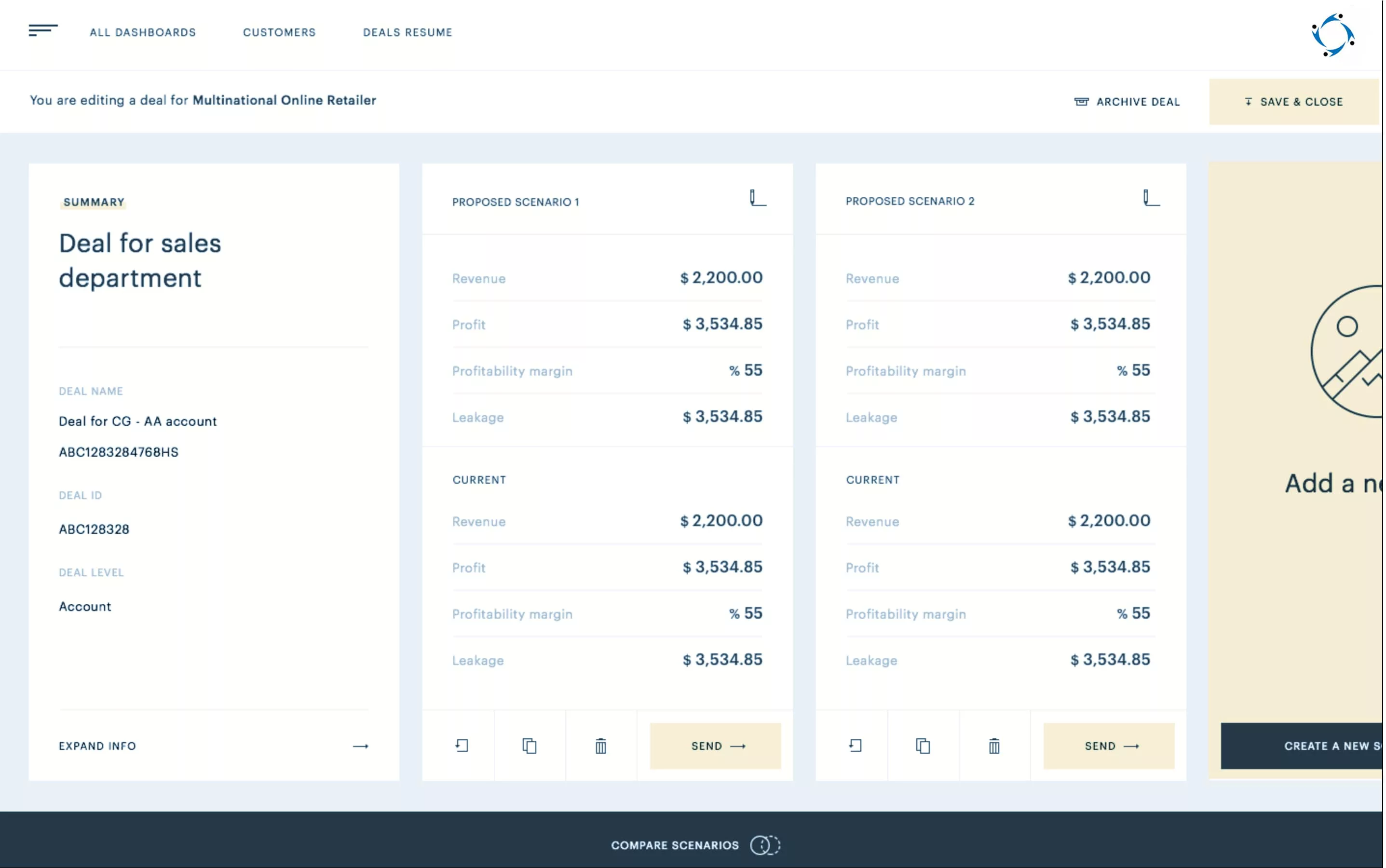1386x868 pixels.
Task: Click the circular app logo top right
Action: point(1332,34)
